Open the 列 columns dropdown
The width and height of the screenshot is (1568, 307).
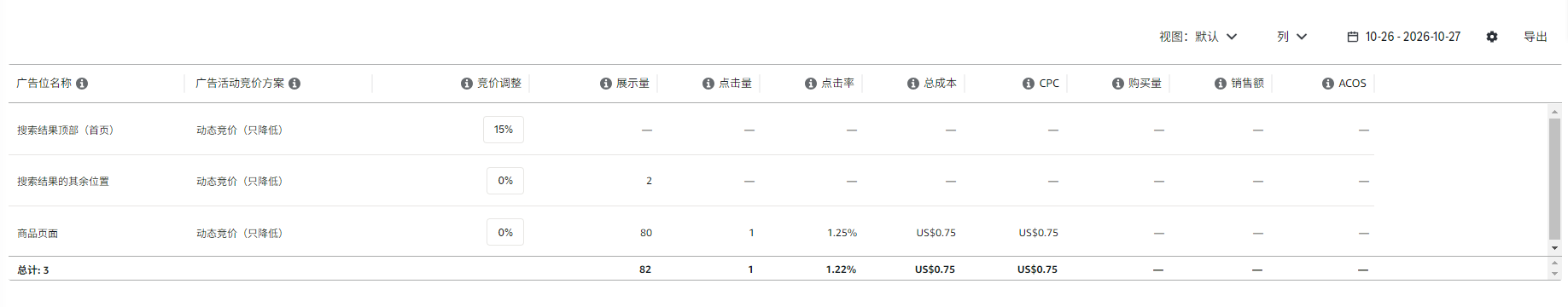pyautogui.click(x=1291, y=37)
